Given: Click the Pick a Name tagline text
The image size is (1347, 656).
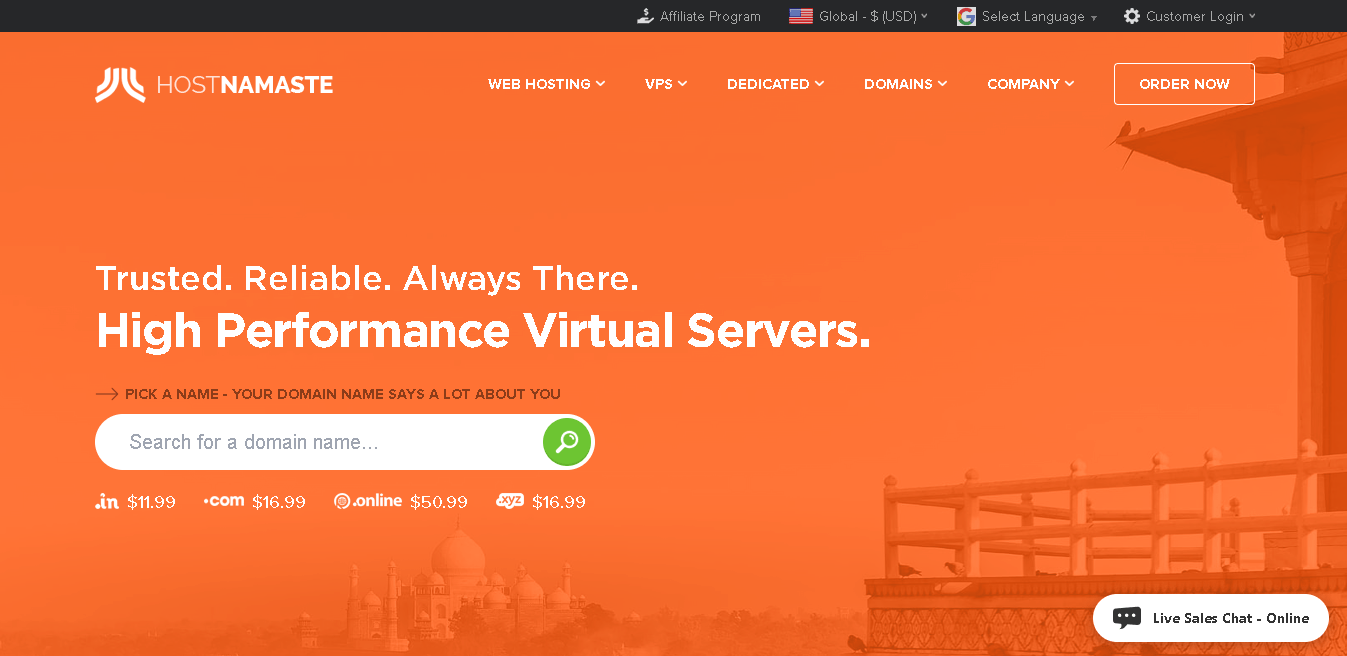Looking at the screenshot, I should (343, 394).
